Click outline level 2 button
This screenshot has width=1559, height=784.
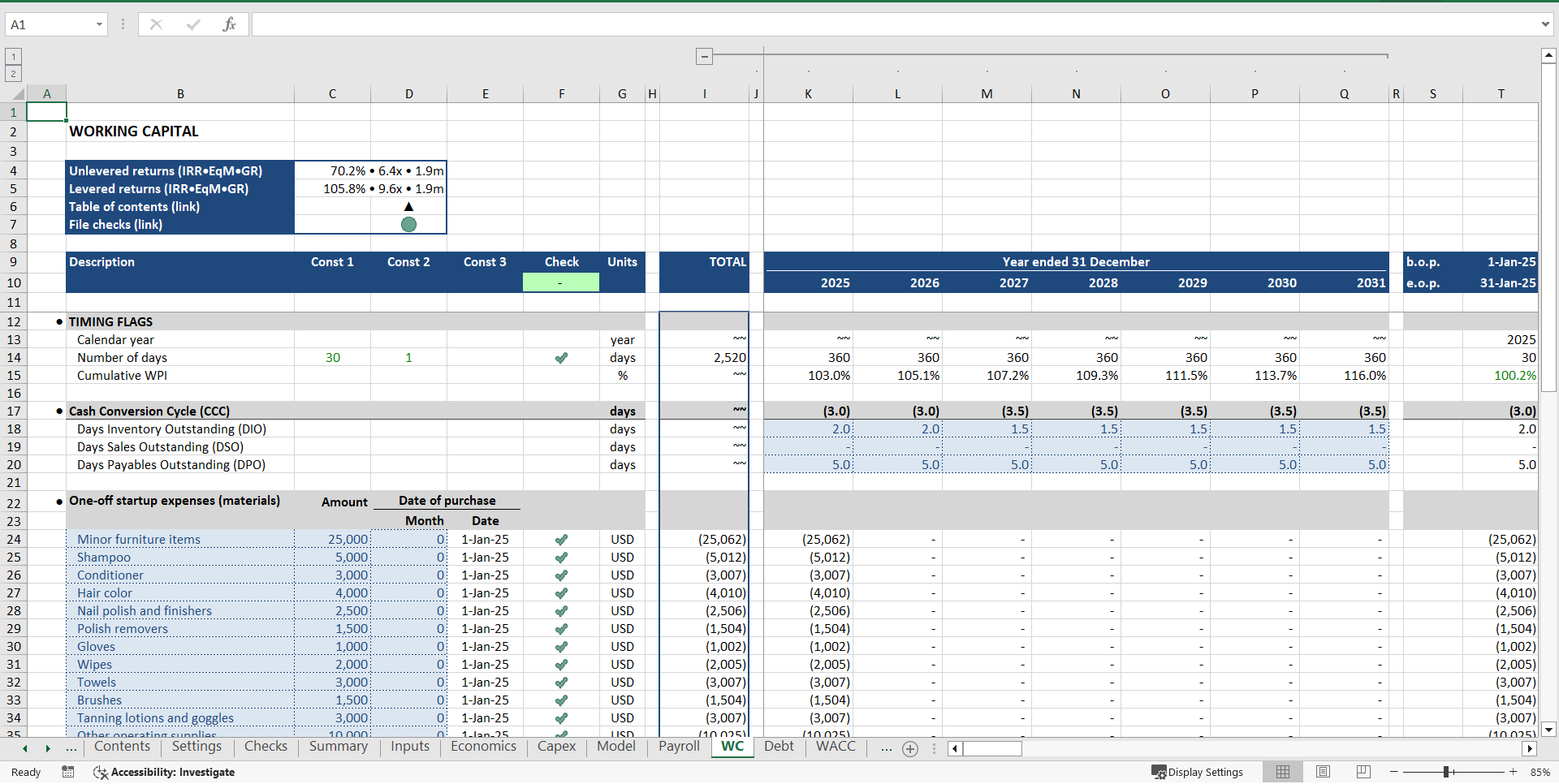click(x=13, y=74)
